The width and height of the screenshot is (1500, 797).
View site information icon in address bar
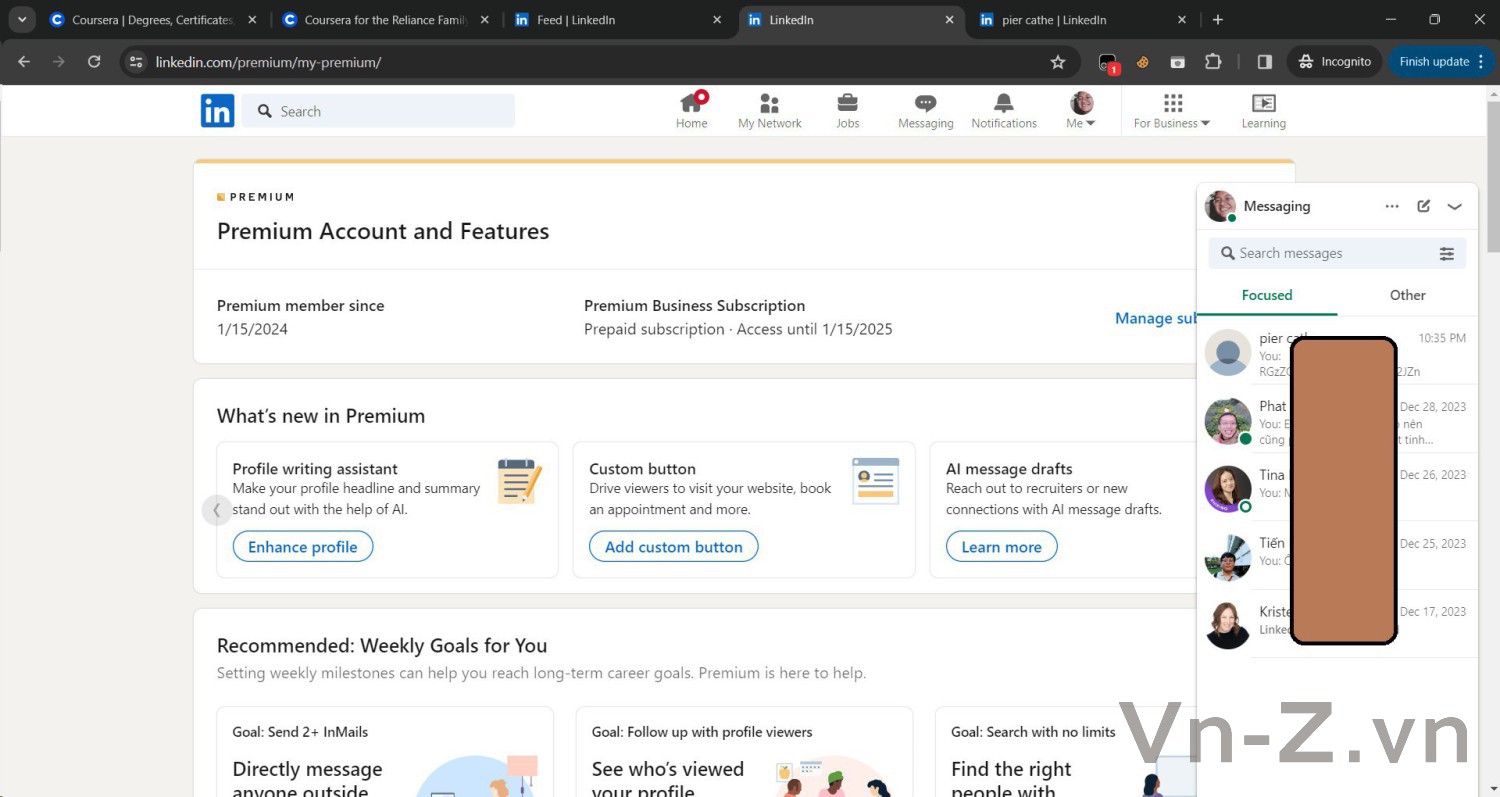tap(137, 62)
